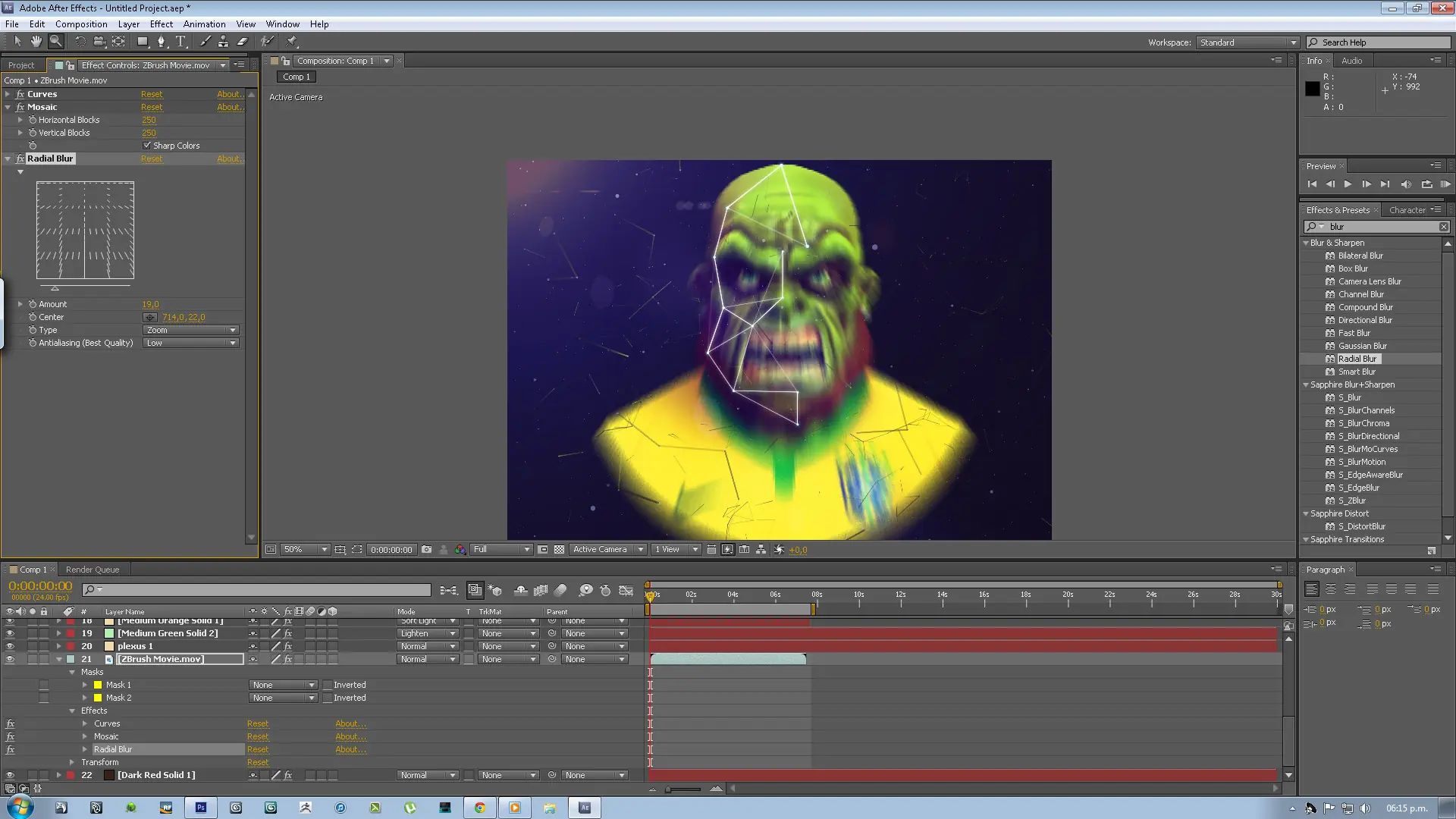Click the Radial Blur Amount value
Screen dimensions: 1456x819
(x=150, y=304)
